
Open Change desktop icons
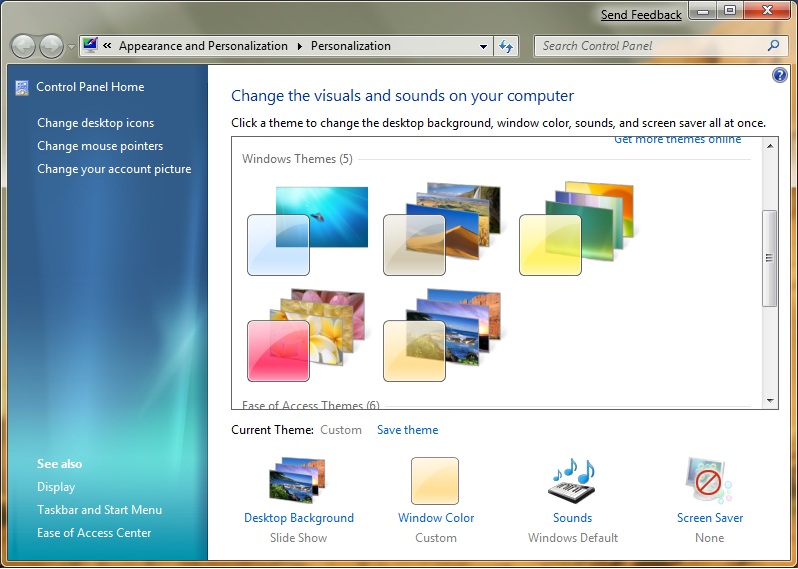point(95,123)
